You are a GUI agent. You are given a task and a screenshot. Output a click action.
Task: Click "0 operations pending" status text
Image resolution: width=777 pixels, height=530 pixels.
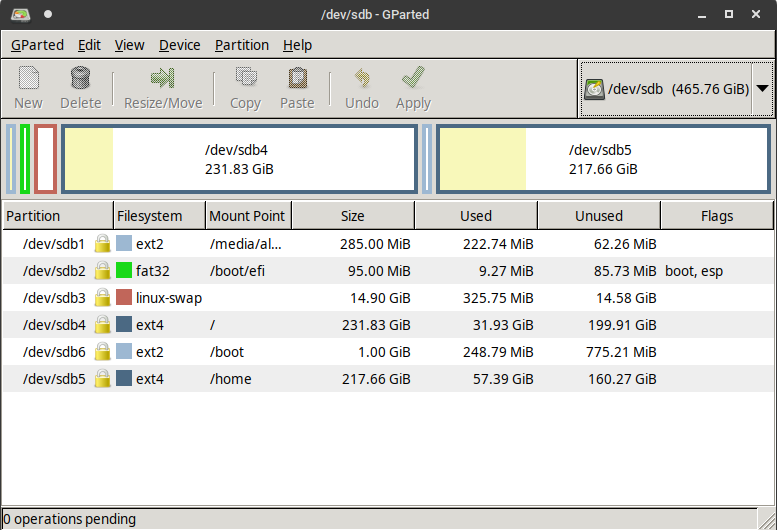(69, 519)
